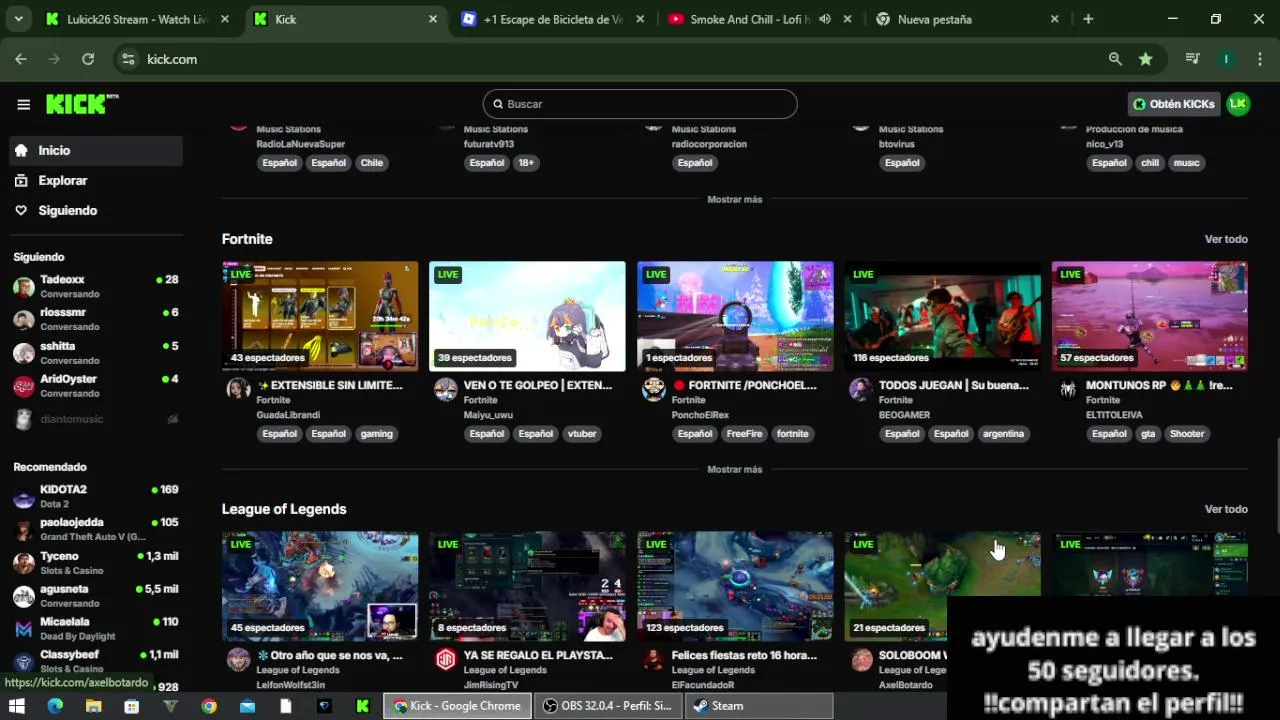1280x720 pixels.
Task: Click Maiyu_uwu streamer avatar
Action: [x=446, y=389]
